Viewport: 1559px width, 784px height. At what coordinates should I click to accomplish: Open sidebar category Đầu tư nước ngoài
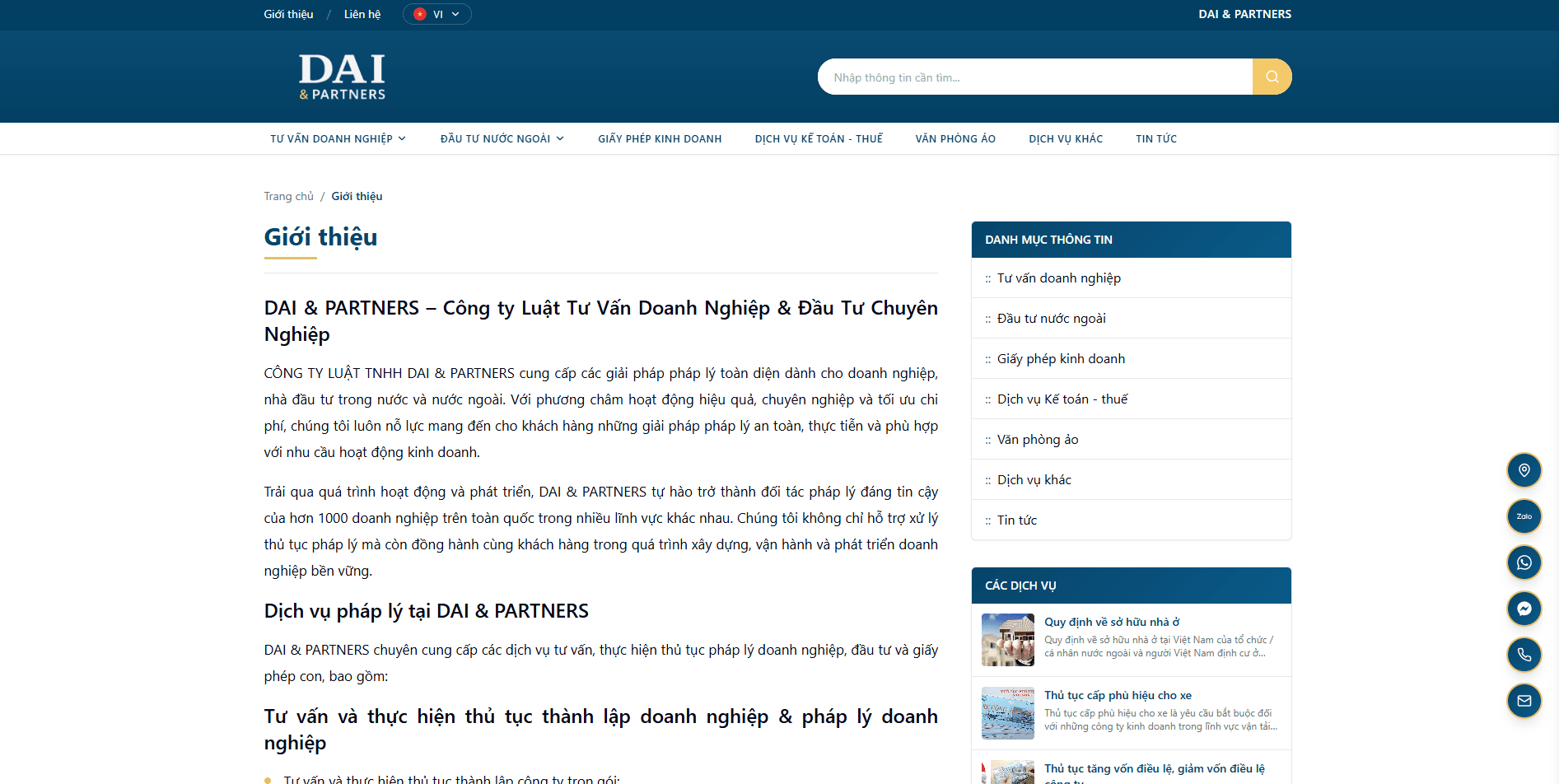click(1132, 319)
